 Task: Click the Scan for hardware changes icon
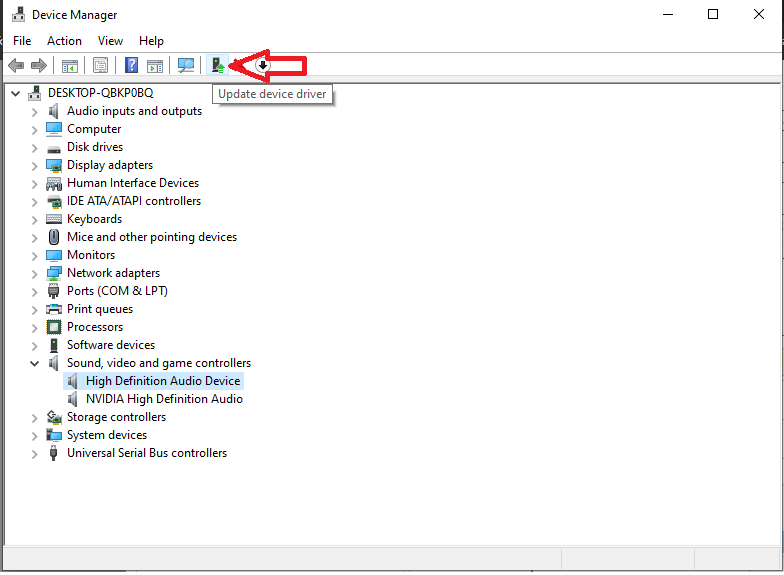point(186,66)
